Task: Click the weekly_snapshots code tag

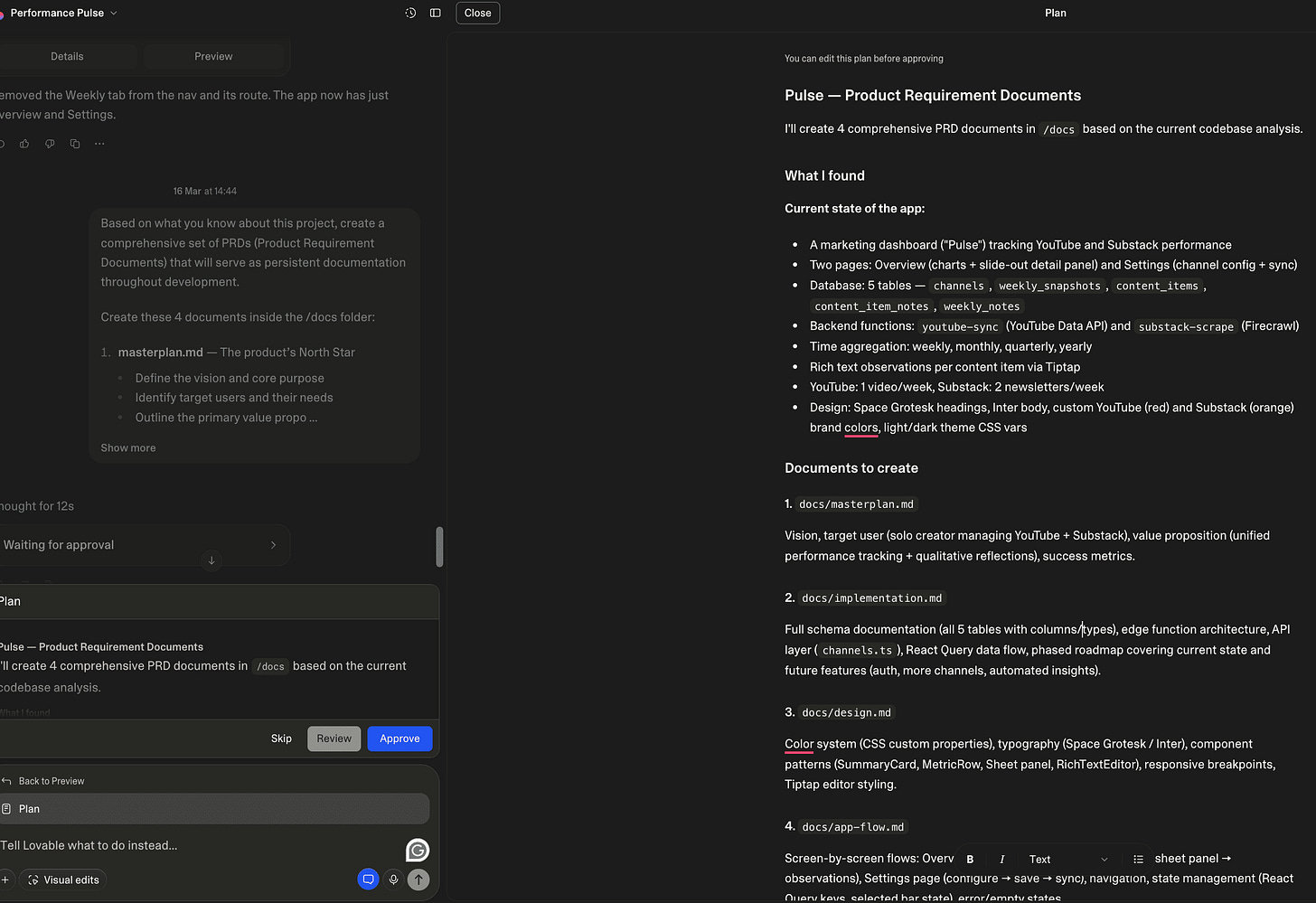Action: click(x=1049, y=286)
